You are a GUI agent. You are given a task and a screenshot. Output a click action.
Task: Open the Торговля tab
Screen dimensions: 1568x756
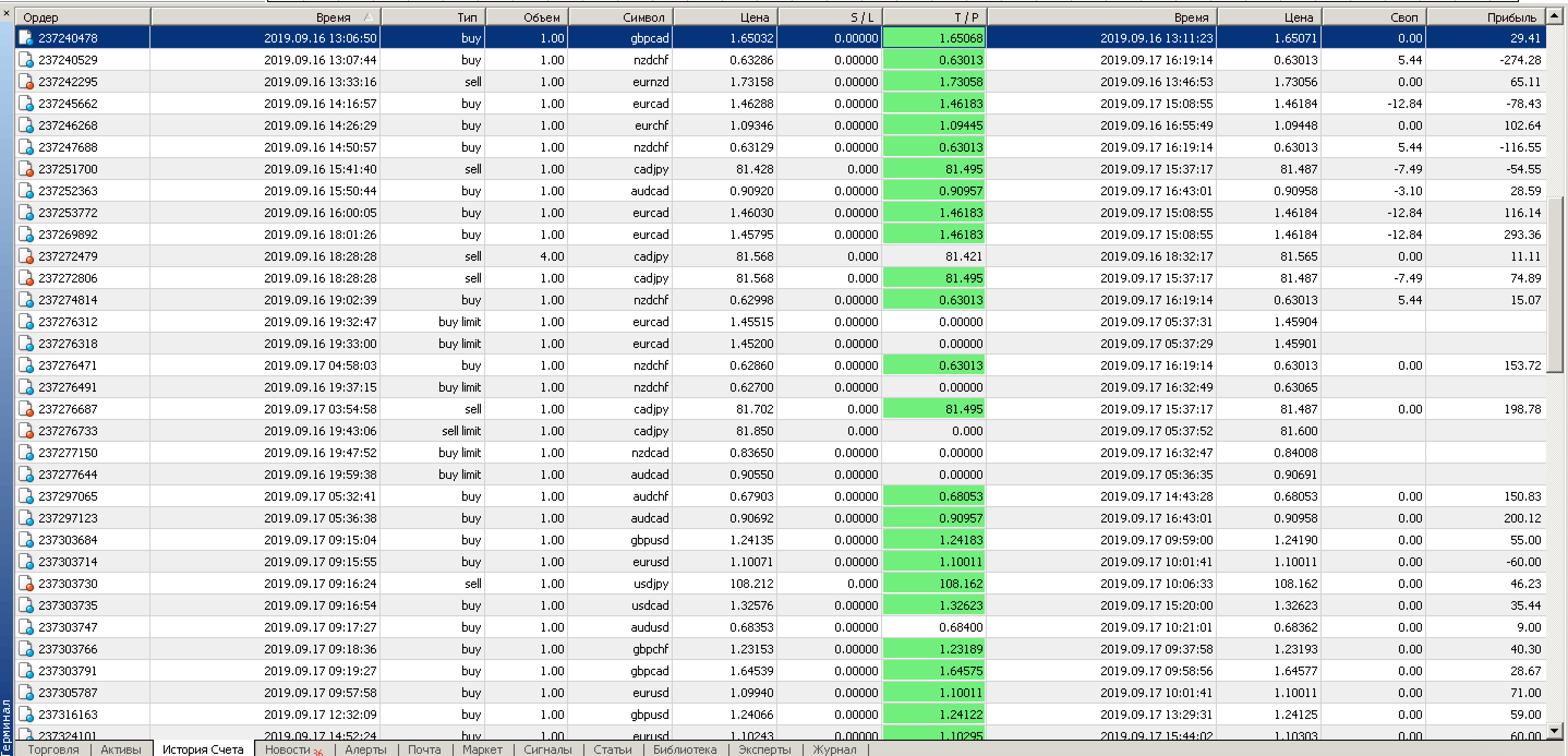pos(53,749)
